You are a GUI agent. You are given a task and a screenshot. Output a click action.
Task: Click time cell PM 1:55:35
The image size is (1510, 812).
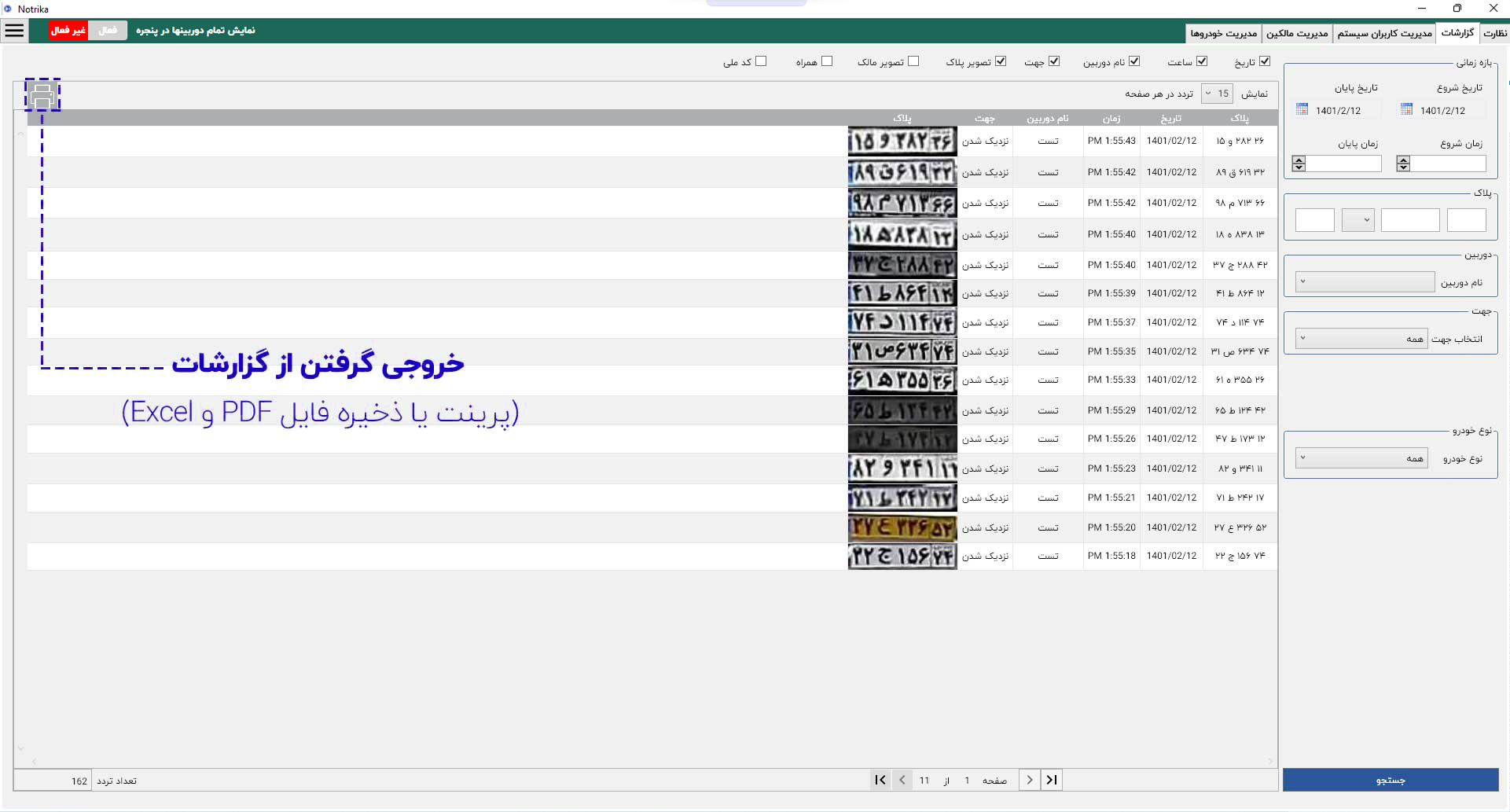[1111, 351]
